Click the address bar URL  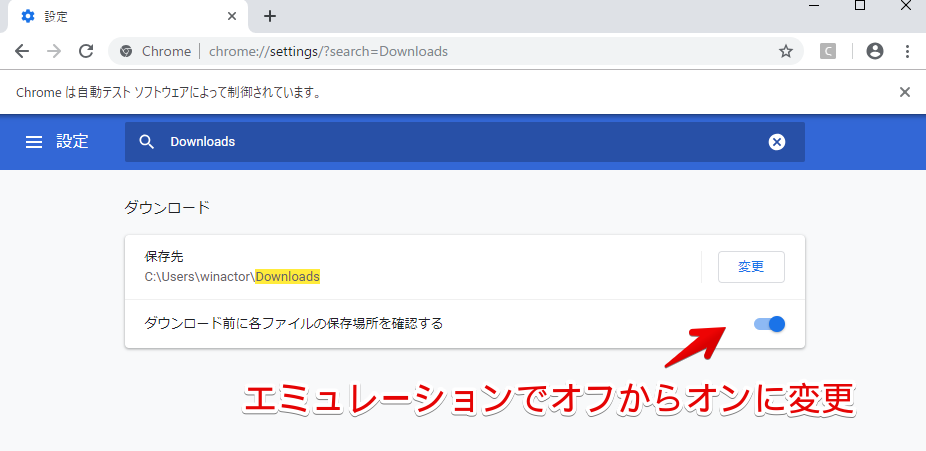tap(328, 51)
